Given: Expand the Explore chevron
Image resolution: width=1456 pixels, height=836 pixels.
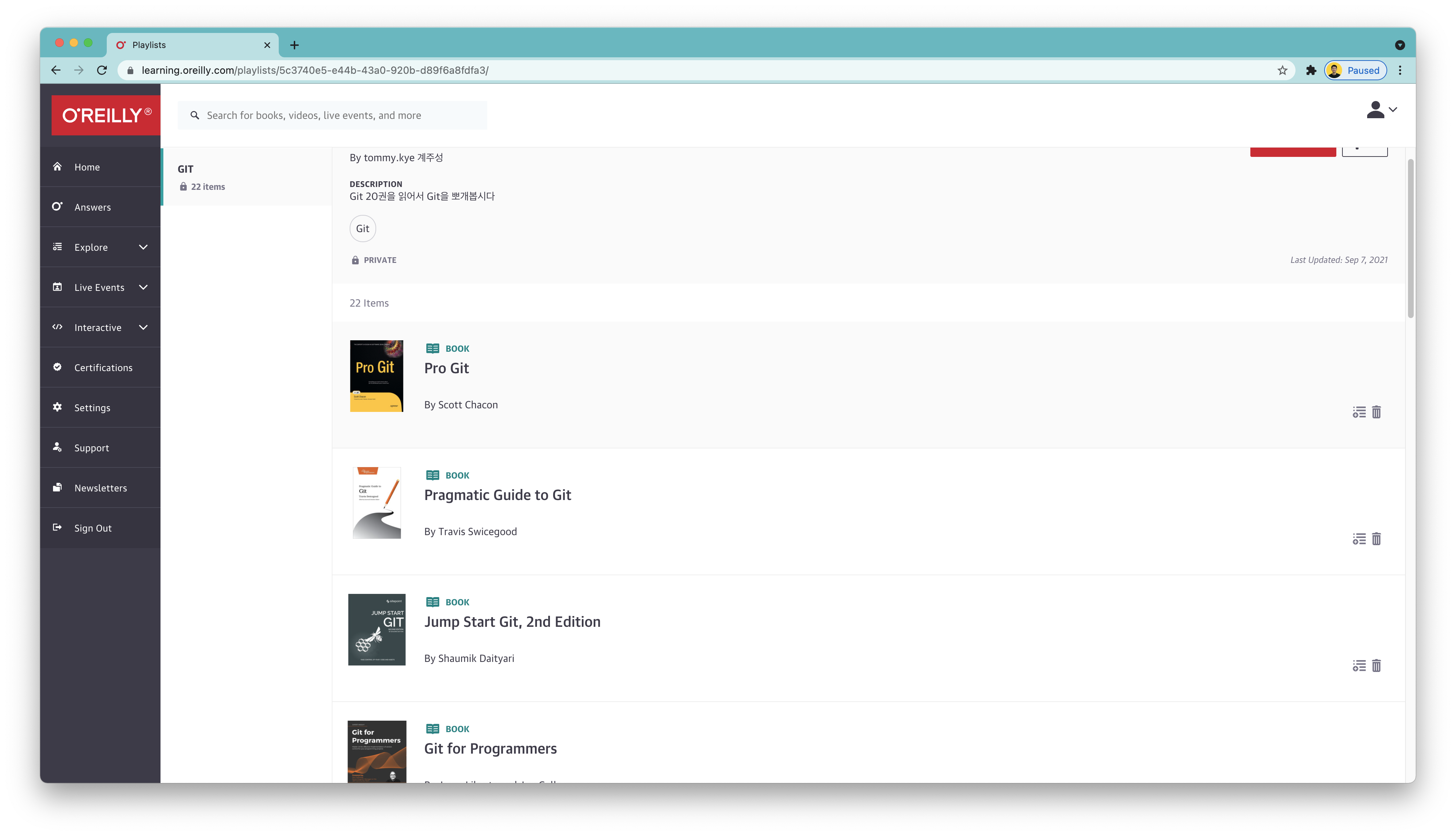Looking at the screenshot, I should 144,248.
